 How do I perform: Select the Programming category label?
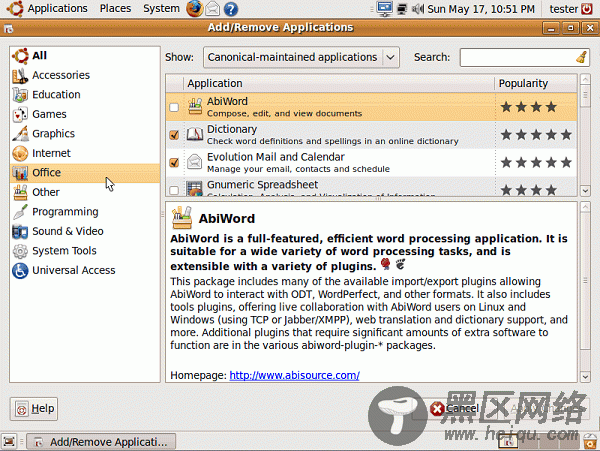pyautogui.click(x=65, y=212)
